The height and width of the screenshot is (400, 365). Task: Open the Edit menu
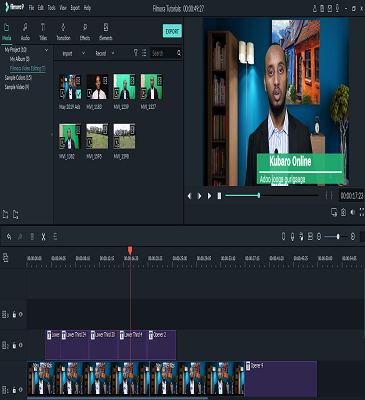pos(41,8)
